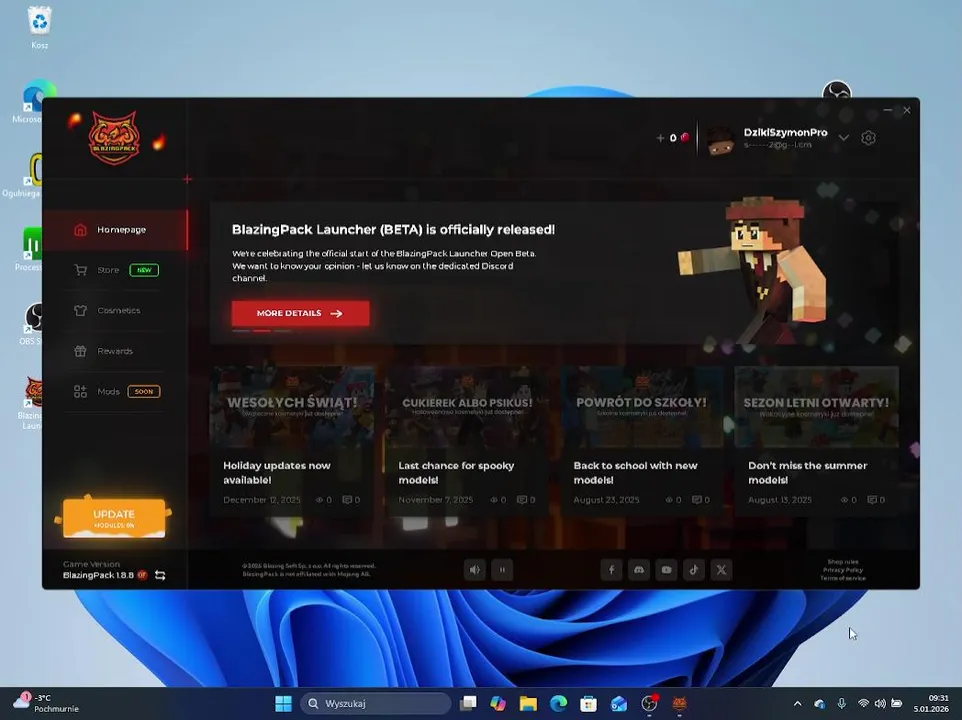Expand the account dropdown chevron
This screenshot has height=720, width=962.
pyautogui.click(x=844, y=138)
